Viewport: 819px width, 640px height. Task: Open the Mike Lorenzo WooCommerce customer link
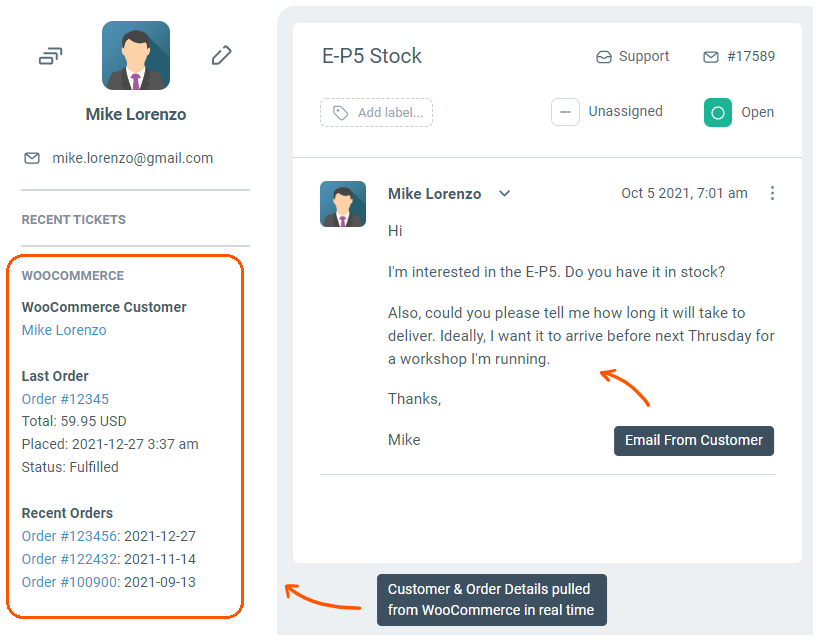point(64,330)
